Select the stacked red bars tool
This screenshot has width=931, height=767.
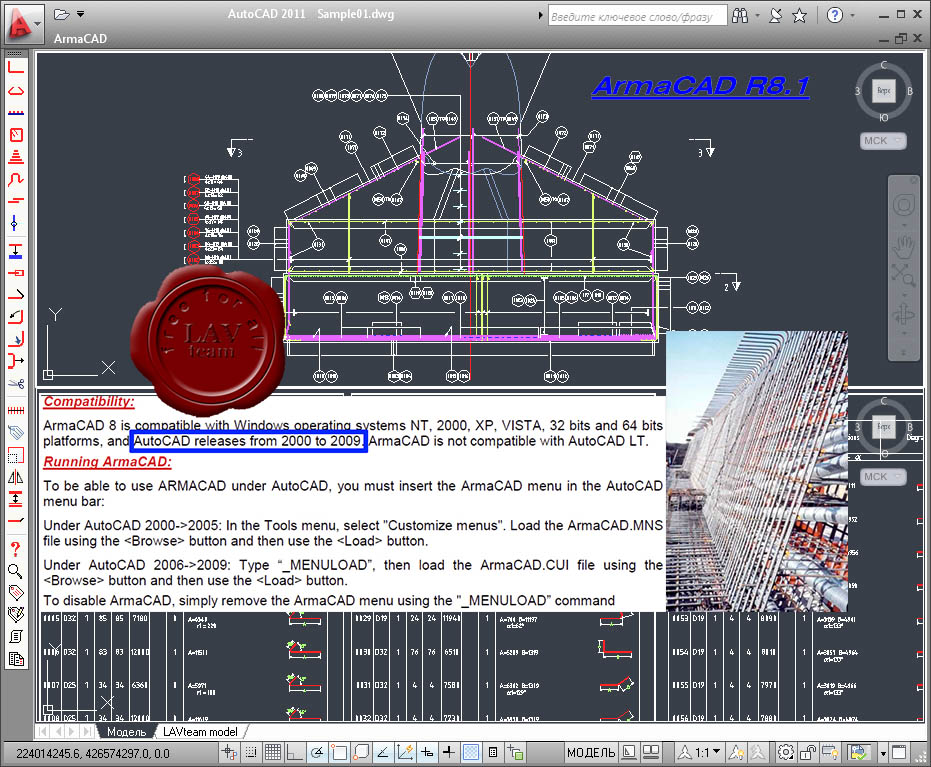click(x=16, y=157)
